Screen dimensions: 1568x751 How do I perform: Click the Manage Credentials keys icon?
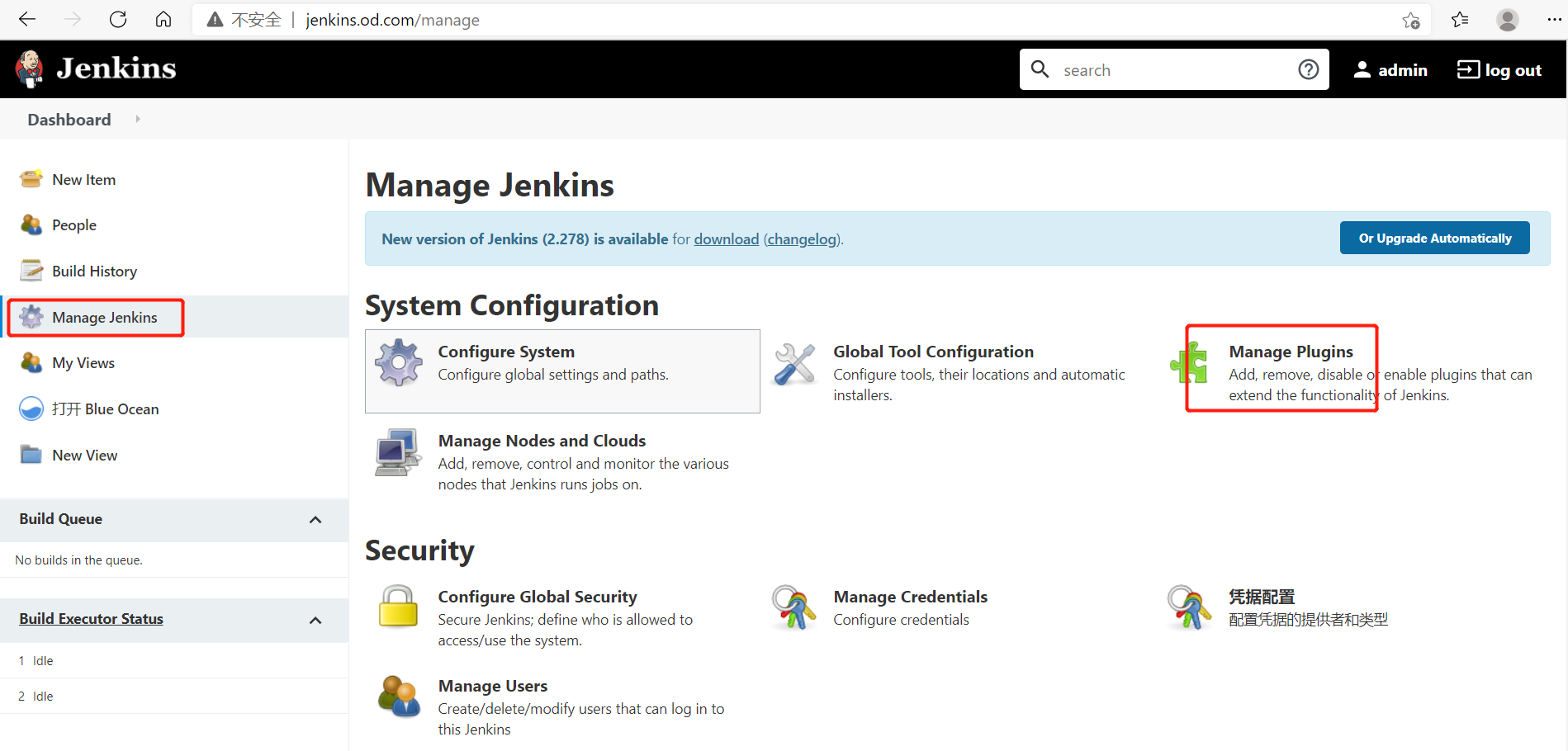tap(793, 607)
